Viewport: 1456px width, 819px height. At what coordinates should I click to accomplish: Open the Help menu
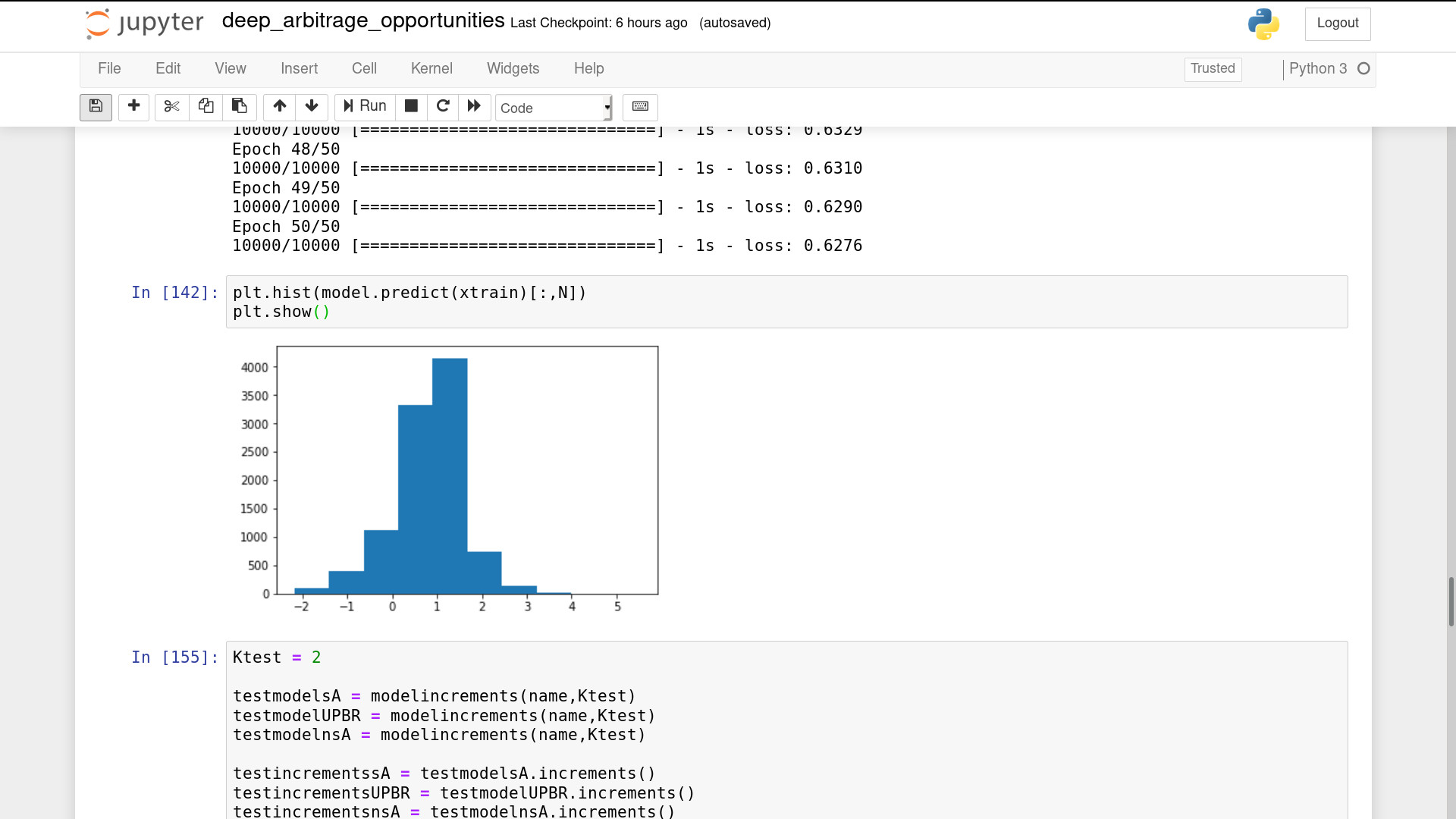point(589,68)
